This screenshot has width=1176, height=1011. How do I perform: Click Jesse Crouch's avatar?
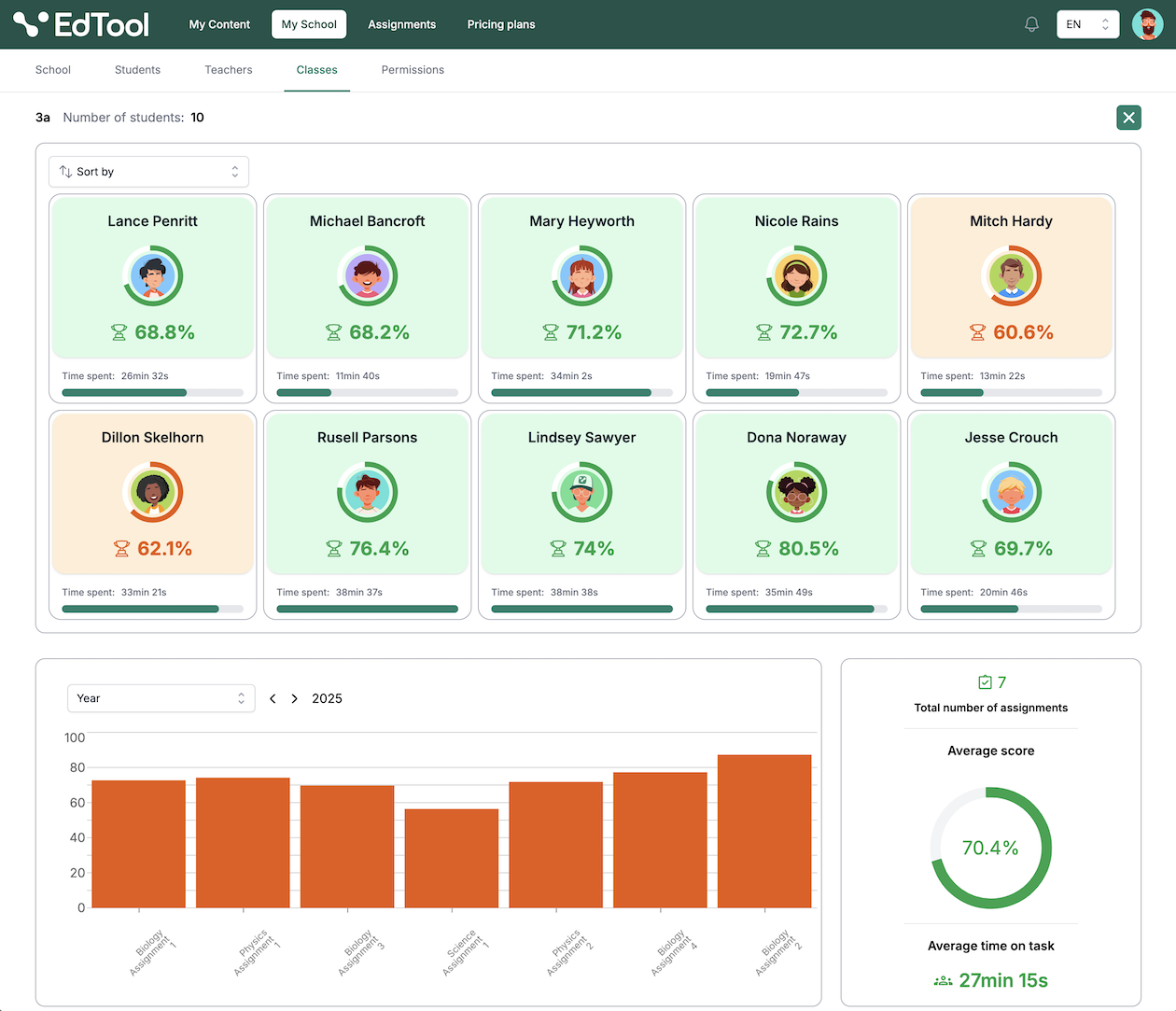click(1012, 492)
